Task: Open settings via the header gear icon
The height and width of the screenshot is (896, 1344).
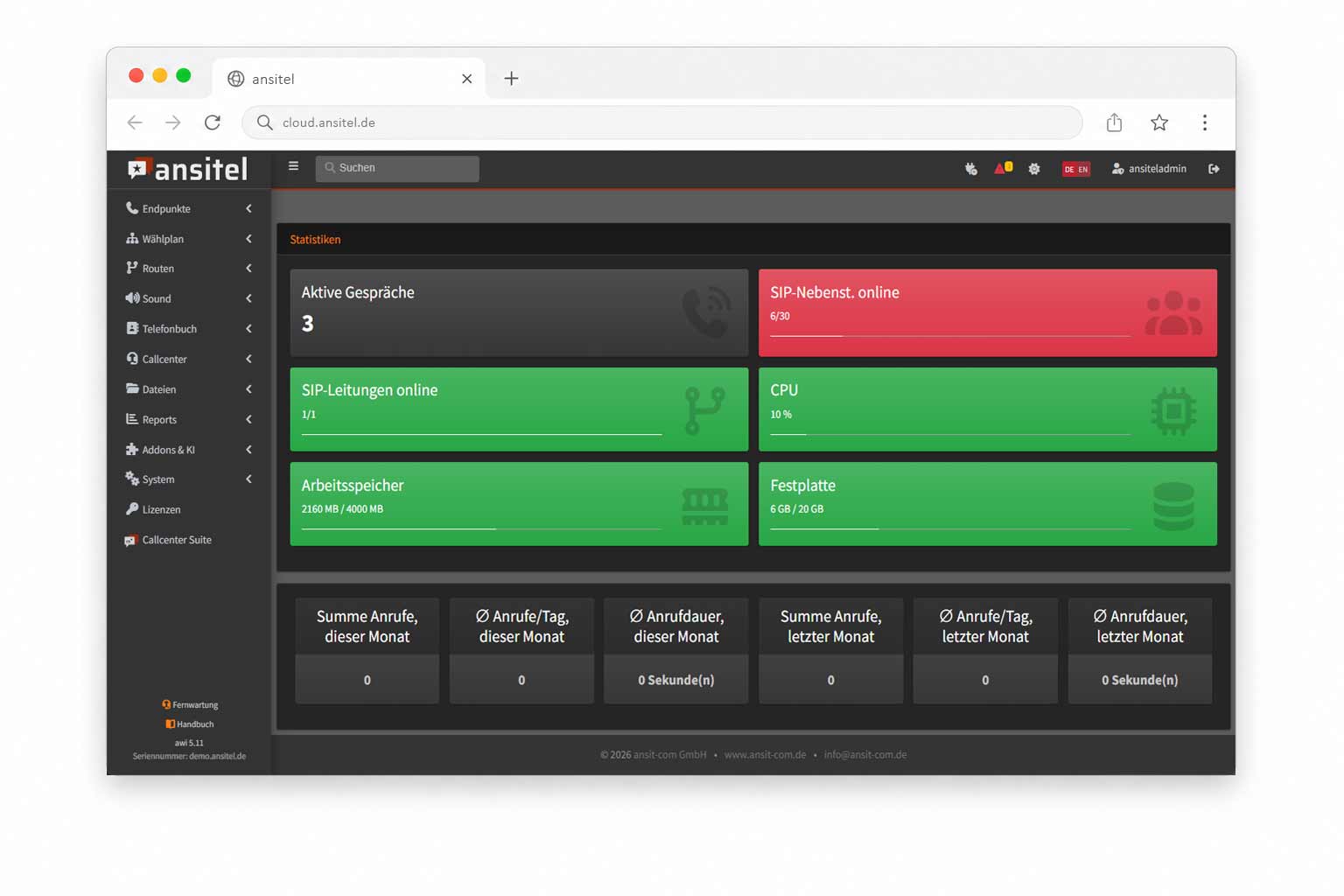Action: [x=1034, y=169]
